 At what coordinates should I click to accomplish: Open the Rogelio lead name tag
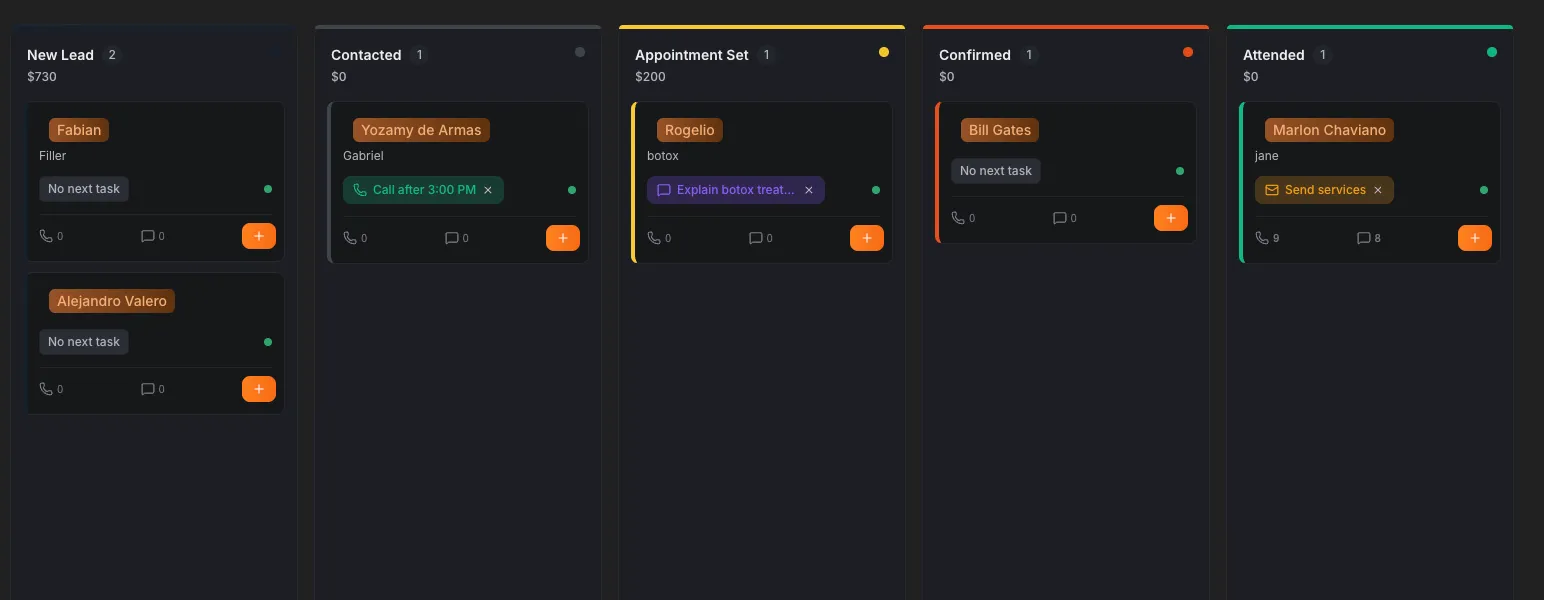click(689, 130)
